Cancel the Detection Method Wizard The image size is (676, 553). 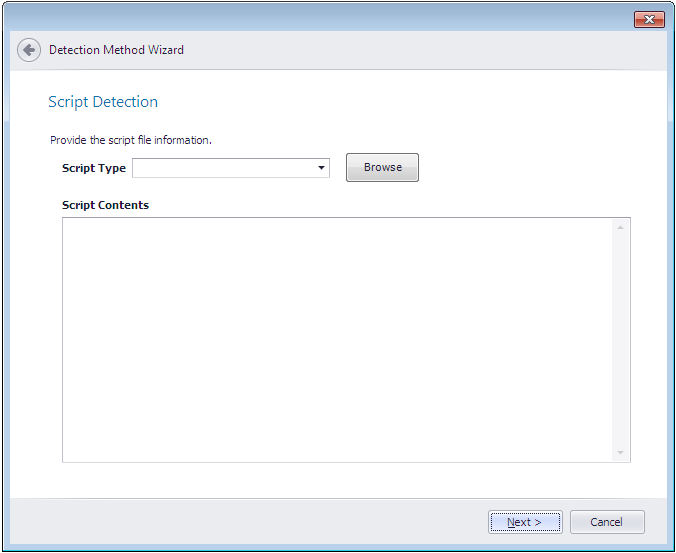[607, 522]
